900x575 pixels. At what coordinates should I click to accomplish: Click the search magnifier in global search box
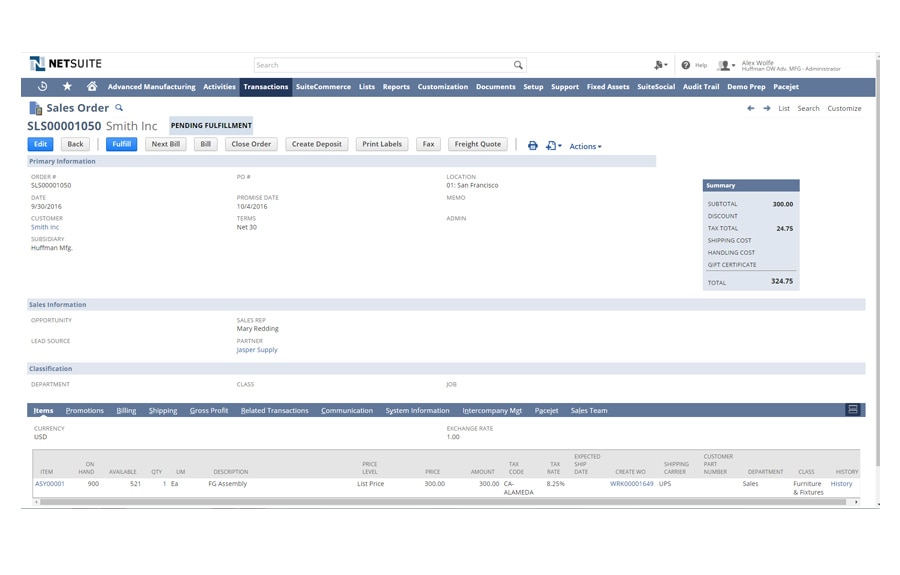pos(518,65)
